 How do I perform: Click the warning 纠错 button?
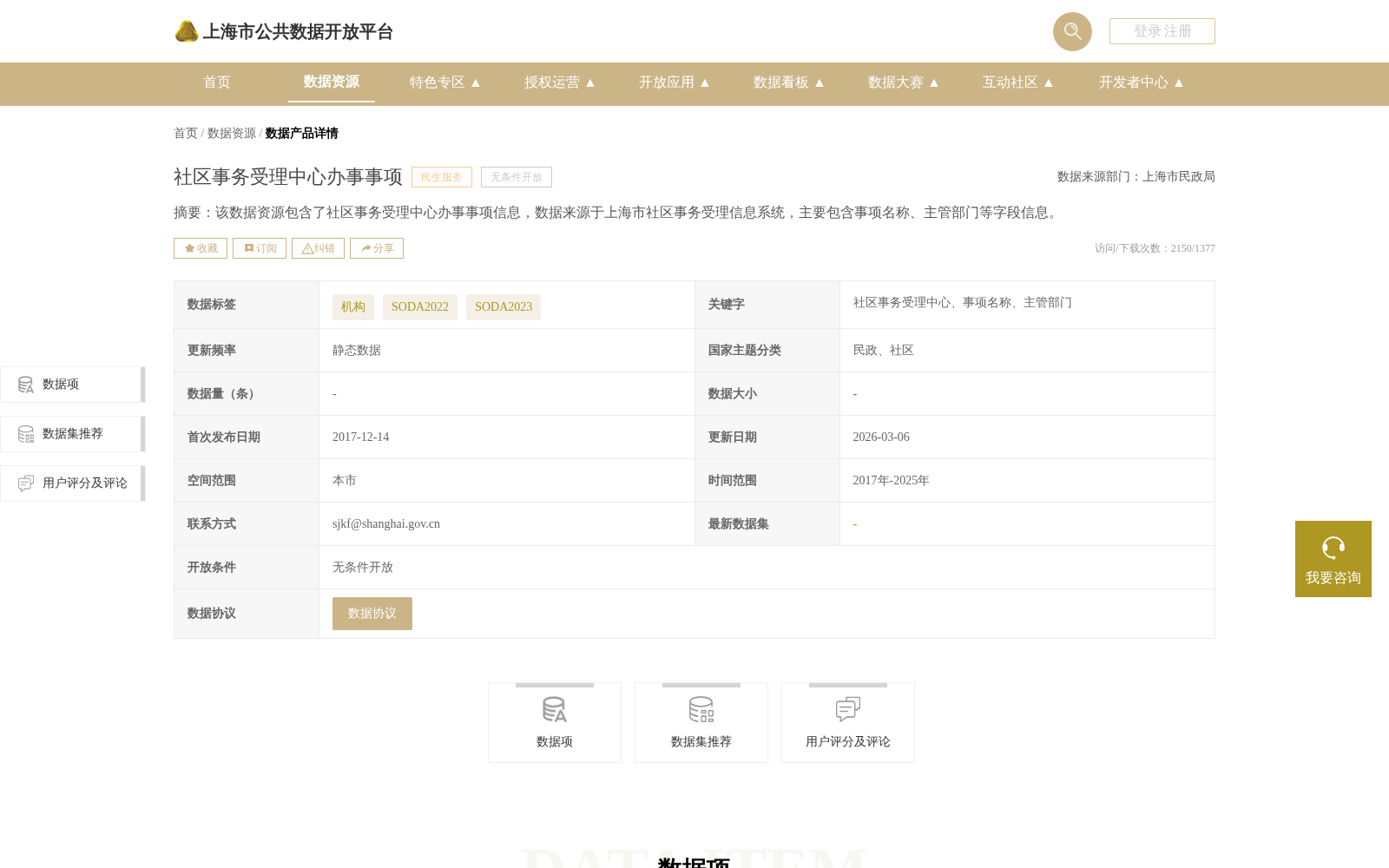(318, 248)
